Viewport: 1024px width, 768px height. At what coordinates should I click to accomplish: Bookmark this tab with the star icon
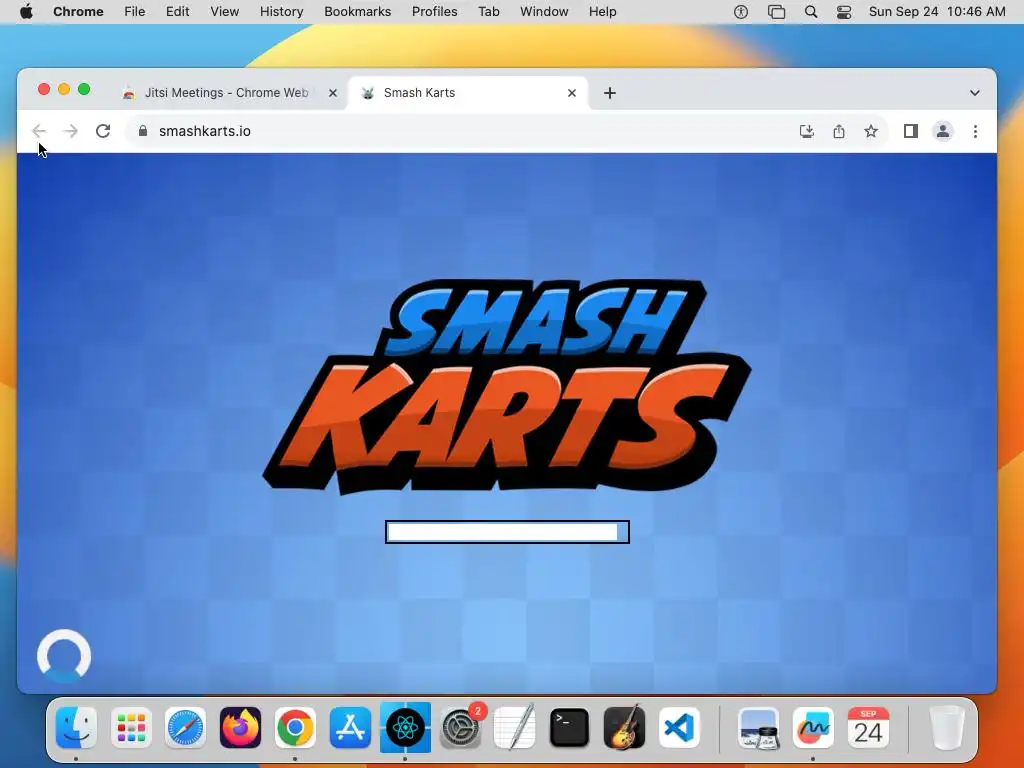(x=871, y=131)
